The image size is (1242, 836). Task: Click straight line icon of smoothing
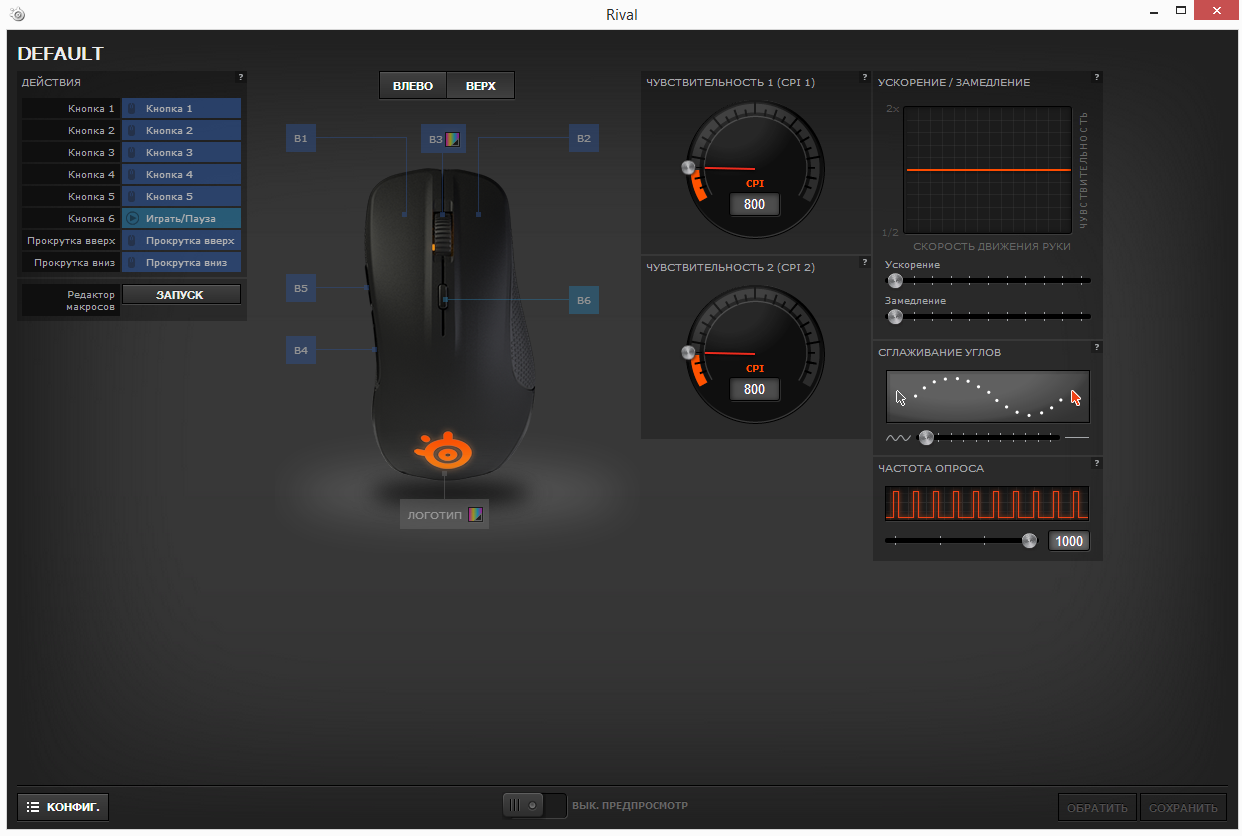pos(1077,438)
